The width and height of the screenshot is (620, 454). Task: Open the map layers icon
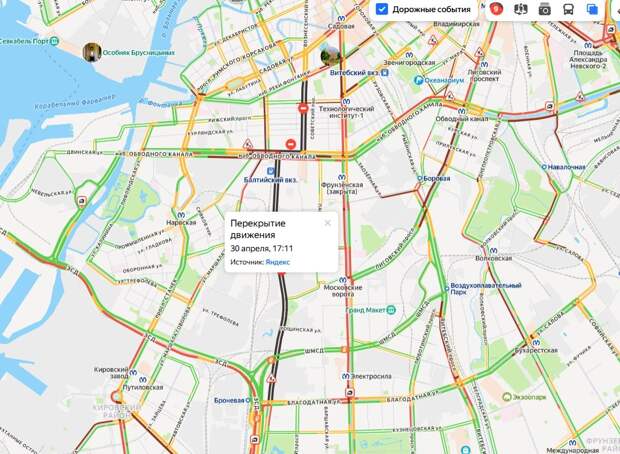(x=592, y=9)
